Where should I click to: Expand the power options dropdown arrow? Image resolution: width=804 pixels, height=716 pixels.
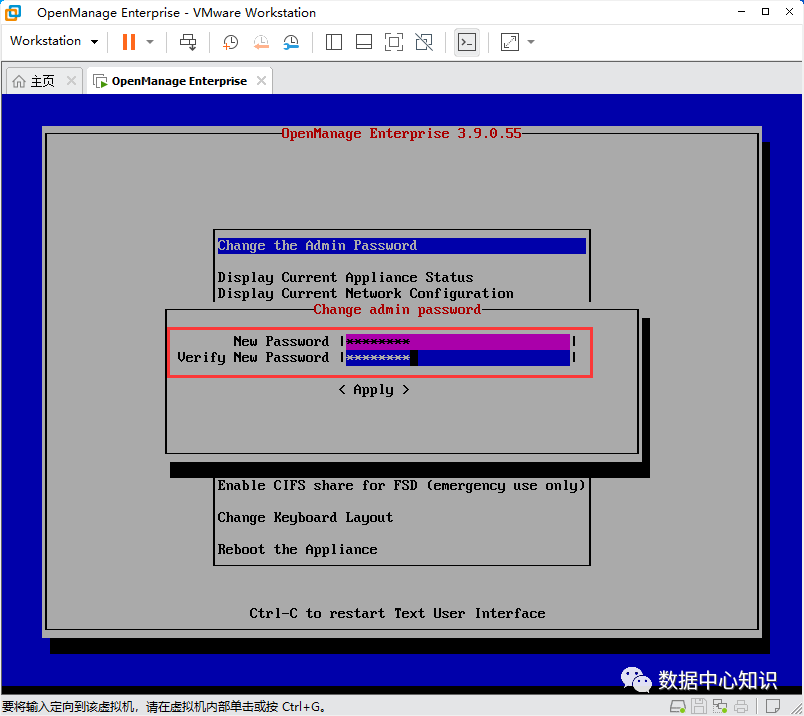(x=150, y=42)
